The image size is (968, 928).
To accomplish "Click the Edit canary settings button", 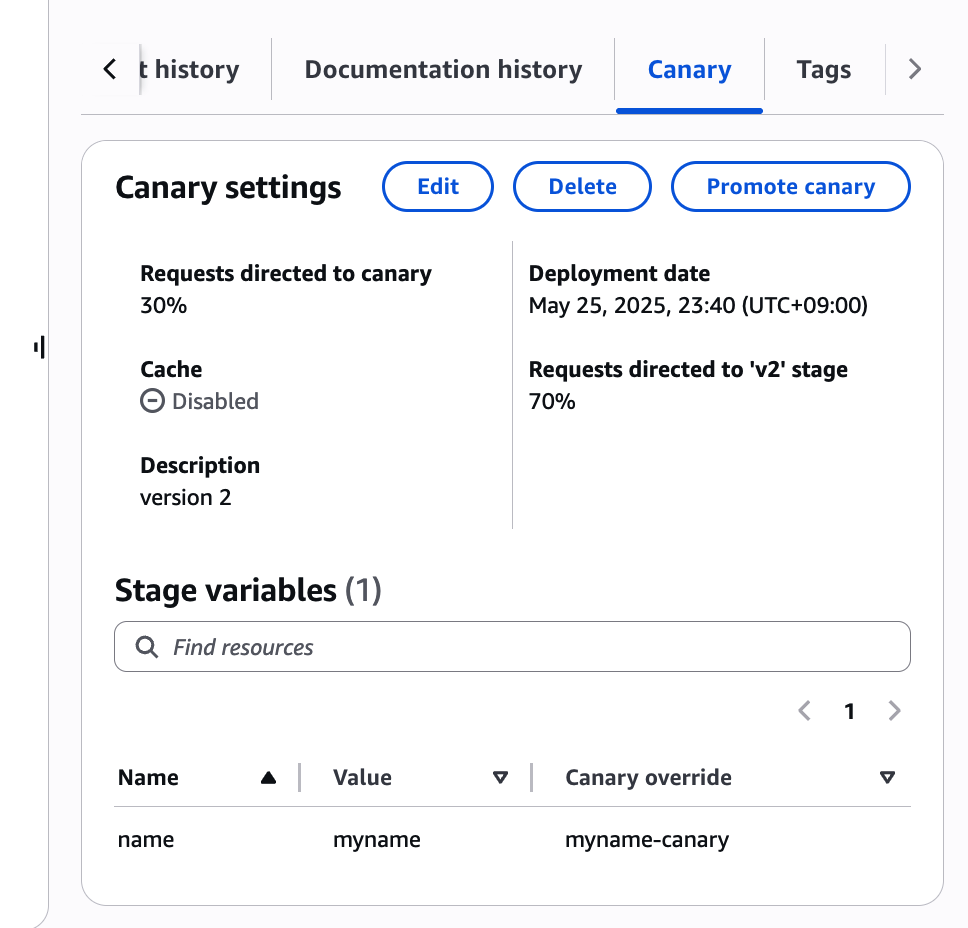I will [438, 187].
